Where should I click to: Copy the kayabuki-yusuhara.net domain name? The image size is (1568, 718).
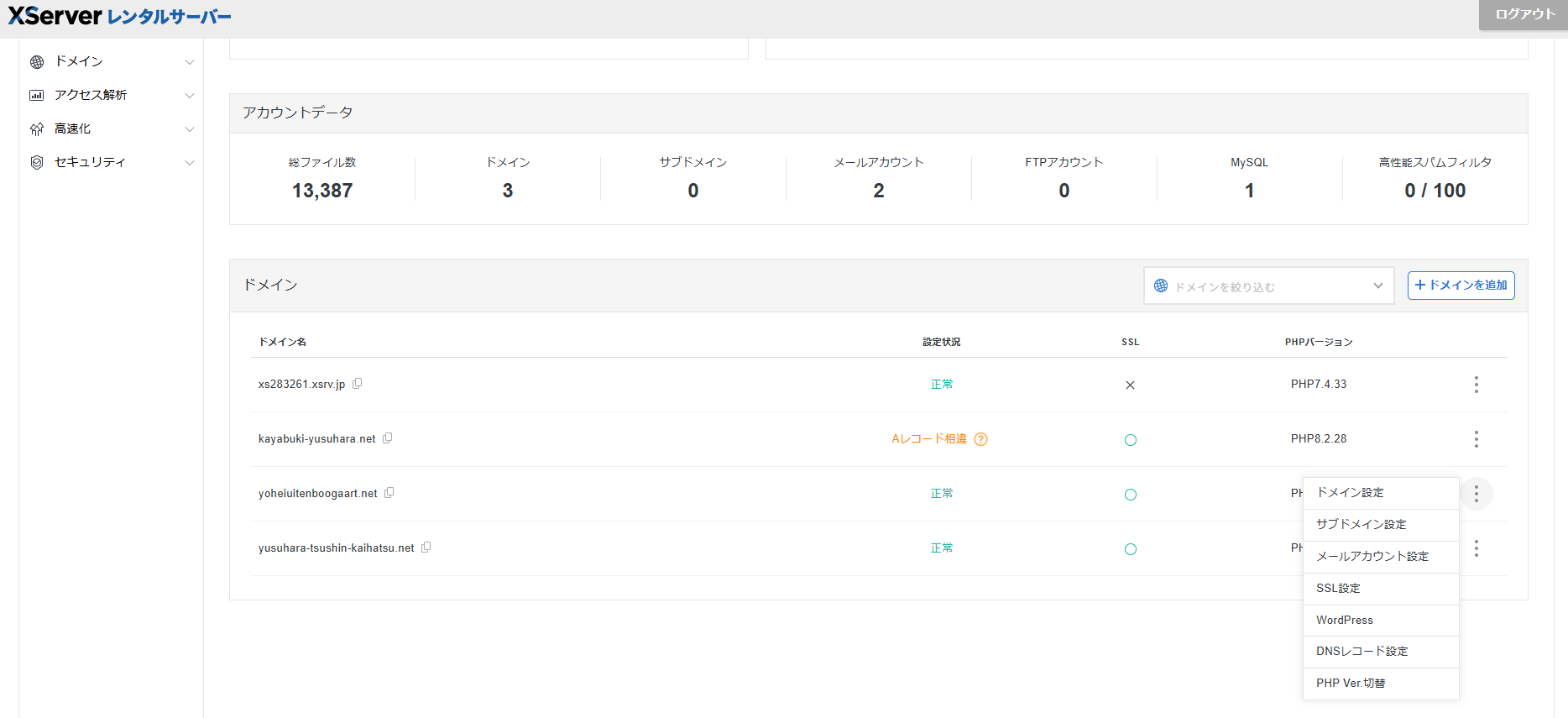[x=388, y=438]
